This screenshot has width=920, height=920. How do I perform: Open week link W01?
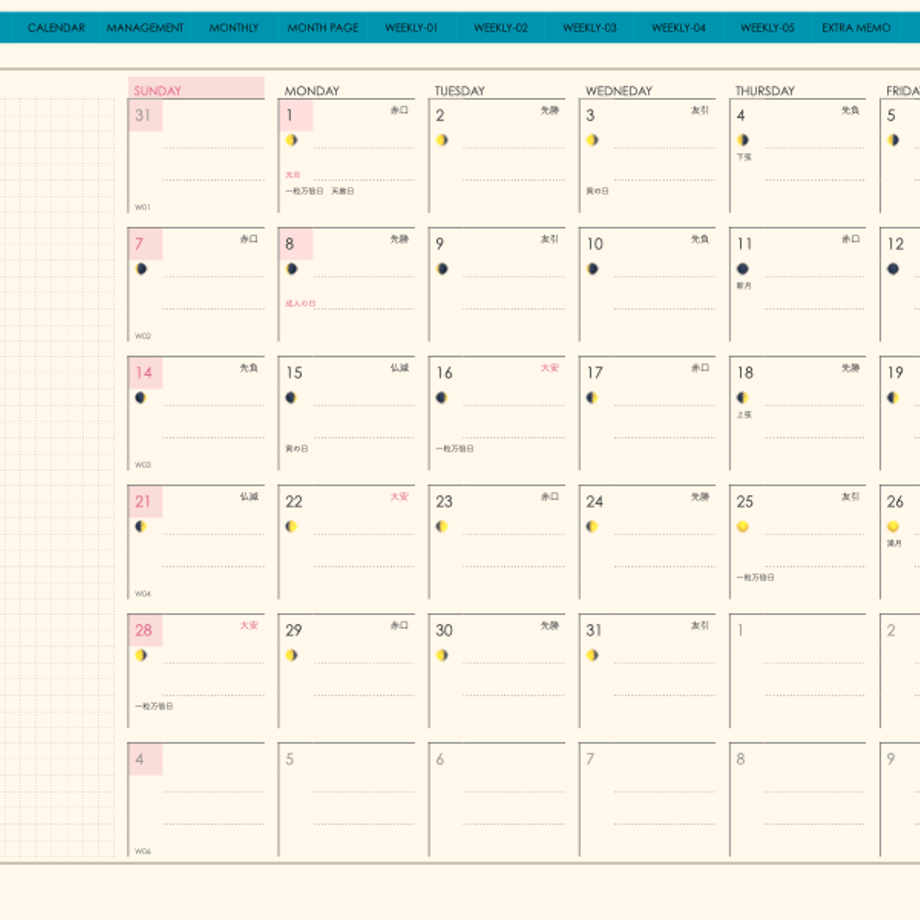(143, 207)
